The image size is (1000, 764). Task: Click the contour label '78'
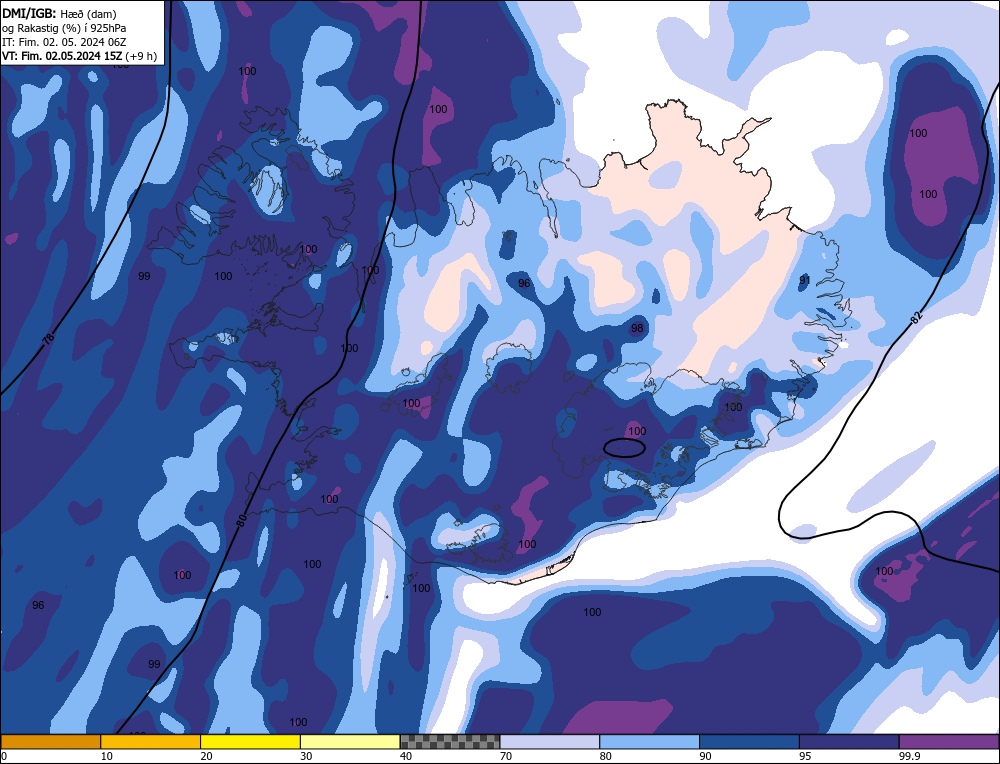tap(48, 340)
